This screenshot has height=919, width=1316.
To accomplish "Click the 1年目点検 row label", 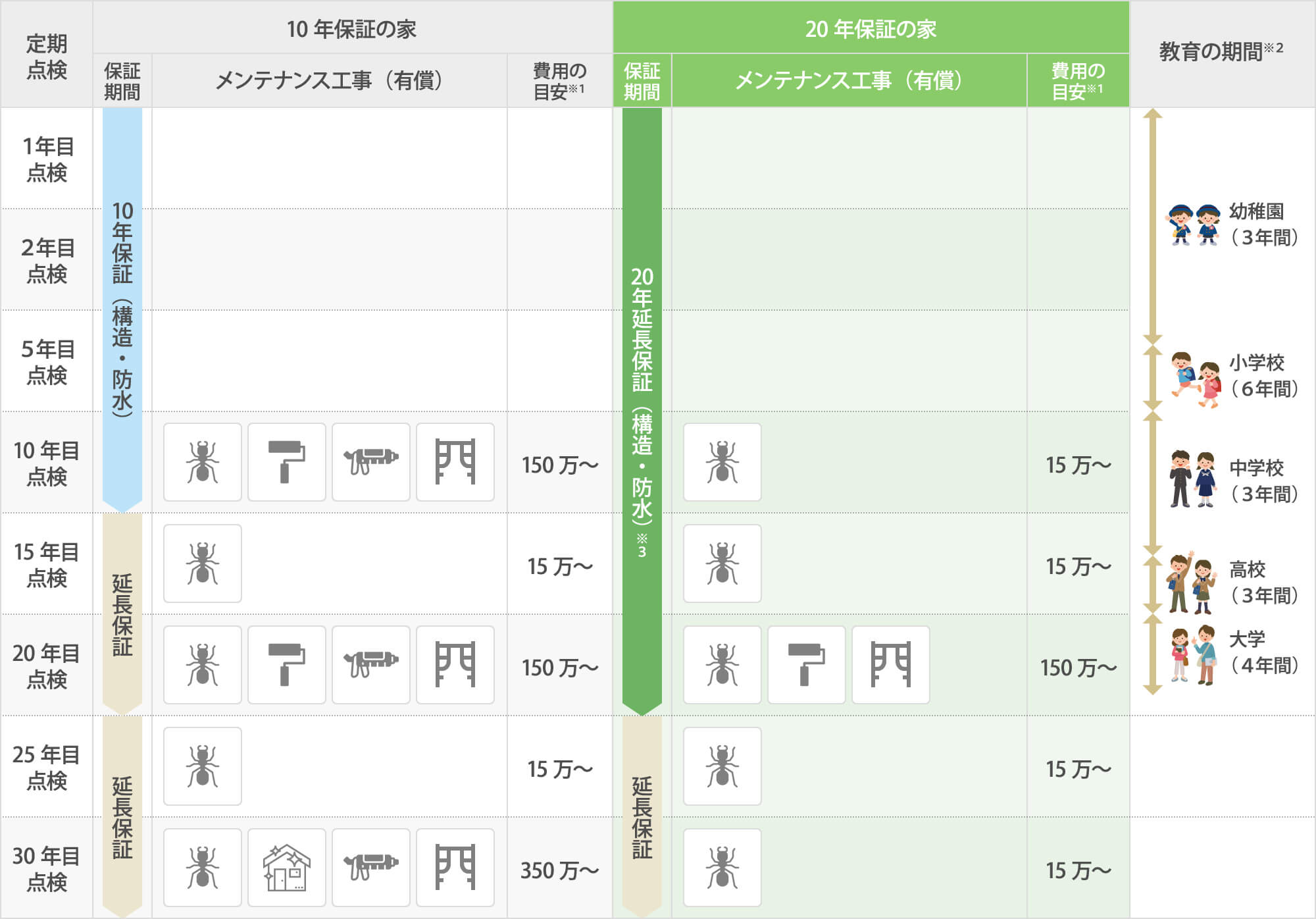I will point(47,159).
